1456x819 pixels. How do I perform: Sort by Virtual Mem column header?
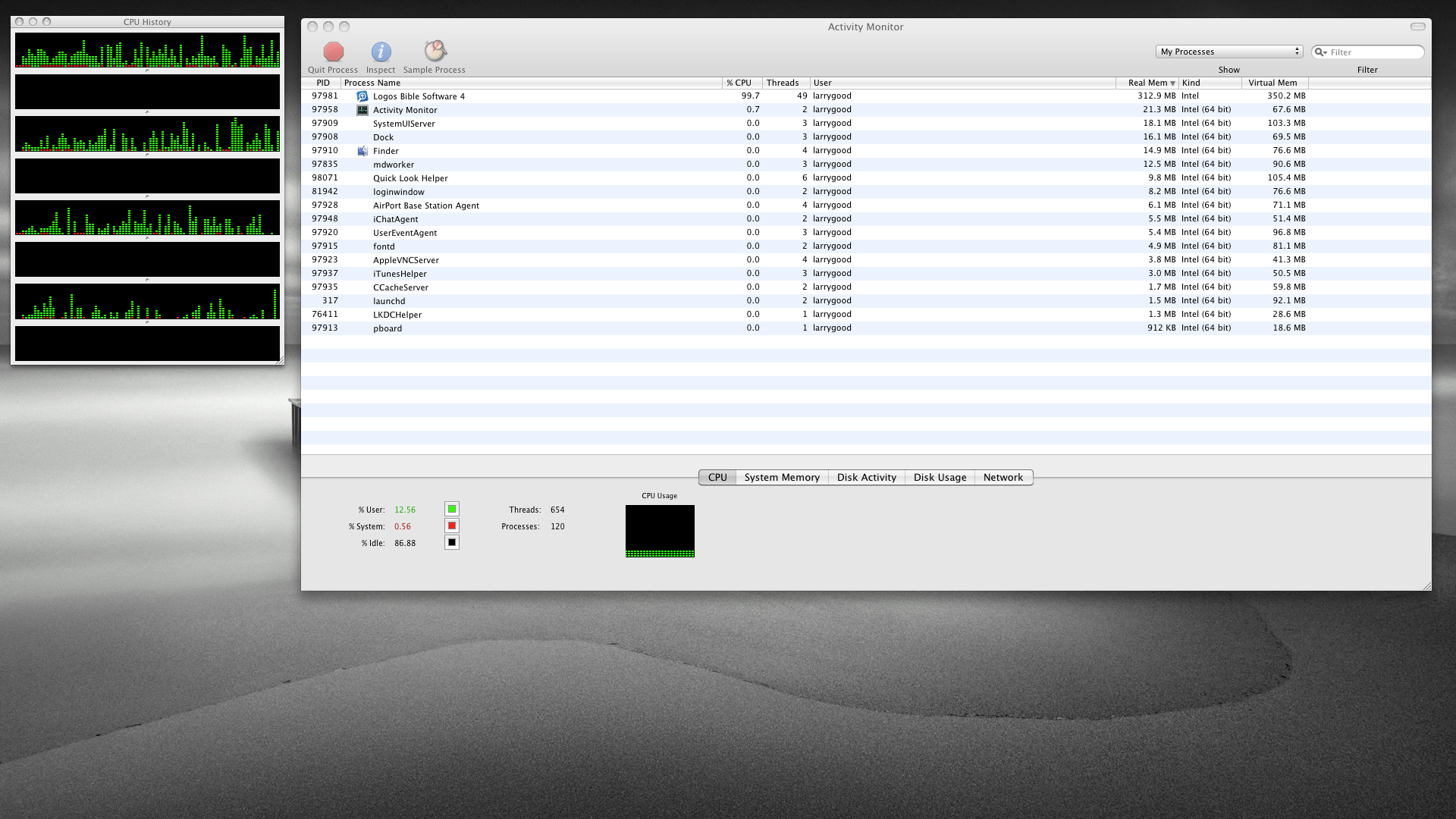coord(1275,83)
